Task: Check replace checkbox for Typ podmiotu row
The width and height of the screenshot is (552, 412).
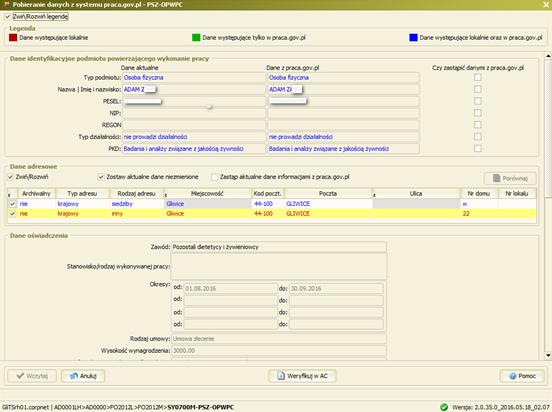Action: coord(478,77)
